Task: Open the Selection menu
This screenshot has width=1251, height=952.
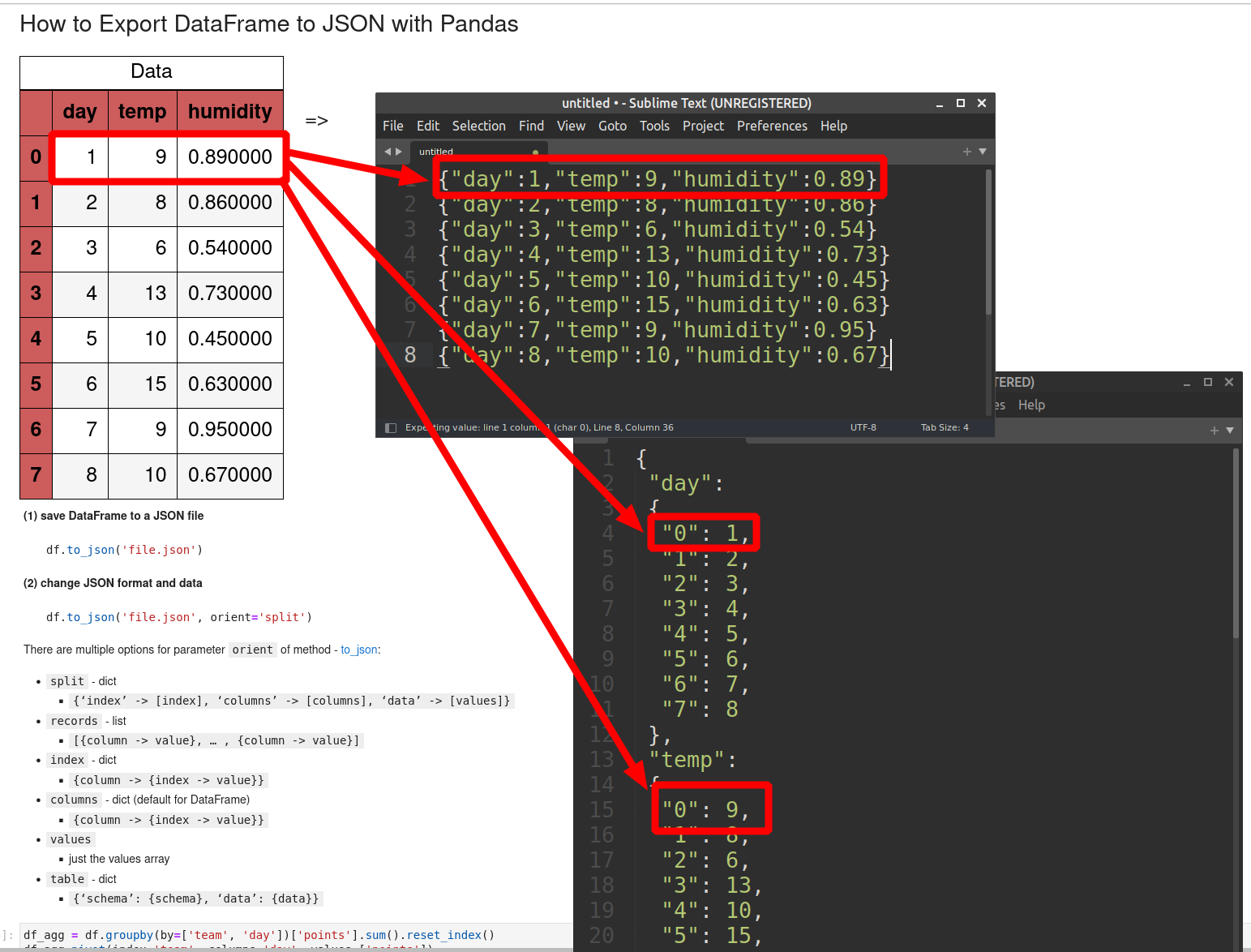Action: pos(478,126)
